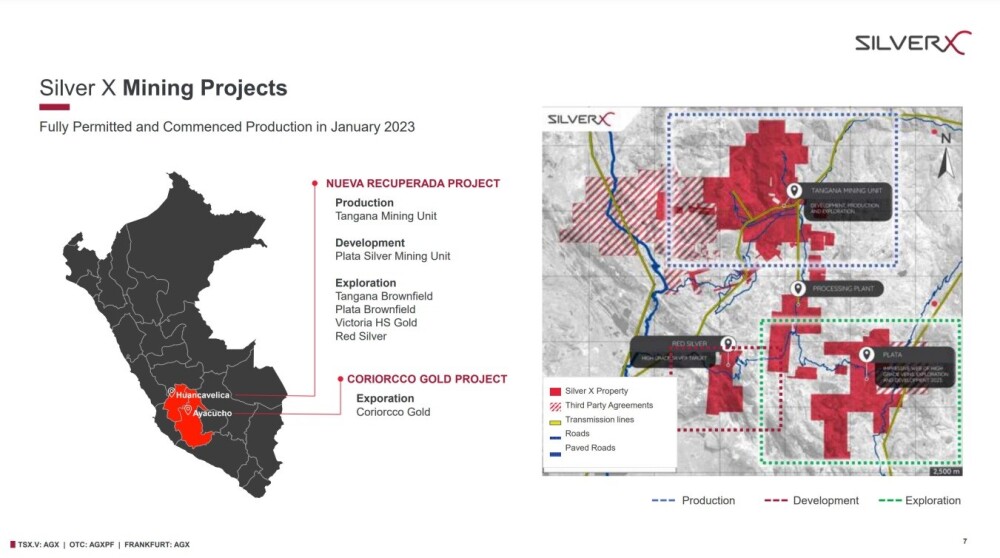Click the 2,500 m scale bar label
This screenshot has height=558, width=1000.
(946, 471)
